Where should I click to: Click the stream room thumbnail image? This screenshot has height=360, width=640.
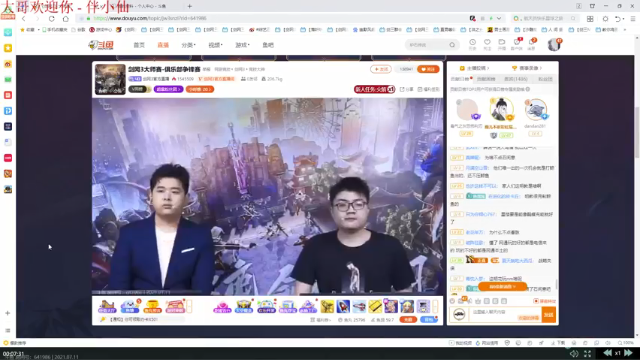click(x=110, y=79)
